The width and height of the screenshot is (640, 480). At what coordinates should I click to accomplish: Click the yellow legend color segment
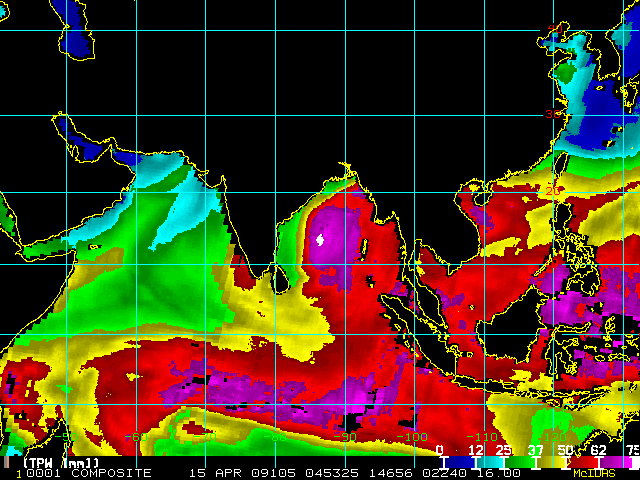550,462
